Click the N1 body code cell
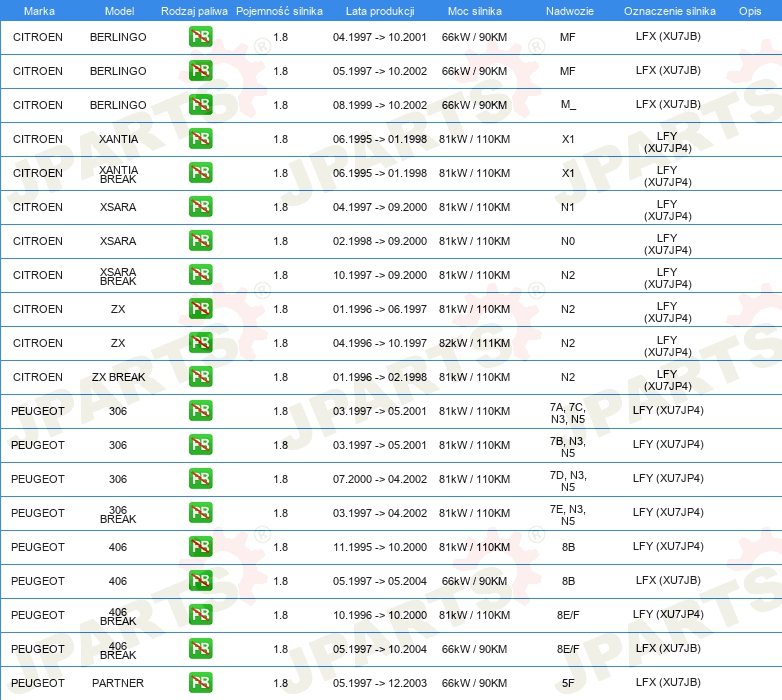782x700 pixels. click(x=568, y=207)
